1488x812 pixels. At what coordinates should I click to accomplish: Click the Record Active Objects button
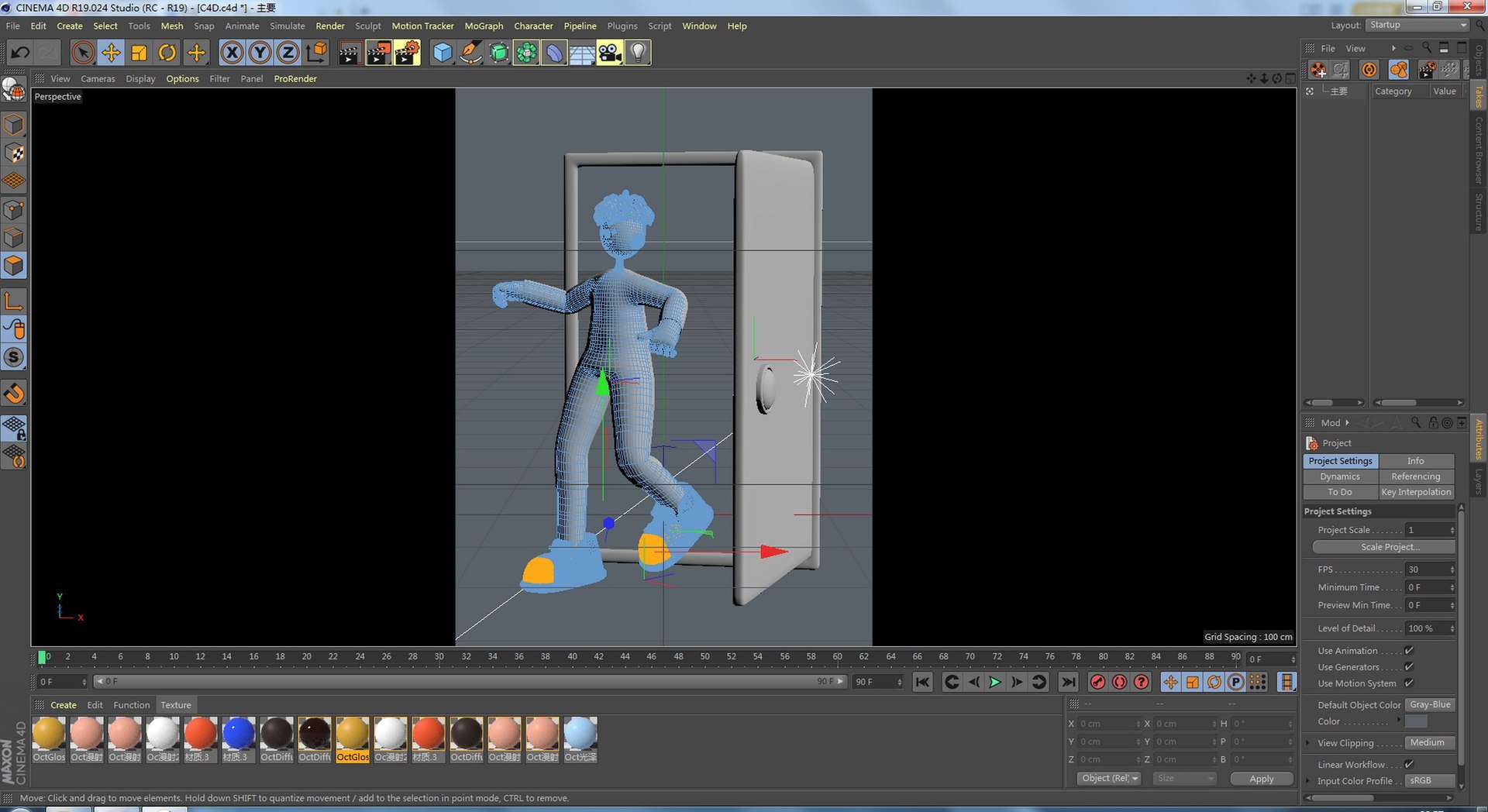click(x=1097, y=682)
